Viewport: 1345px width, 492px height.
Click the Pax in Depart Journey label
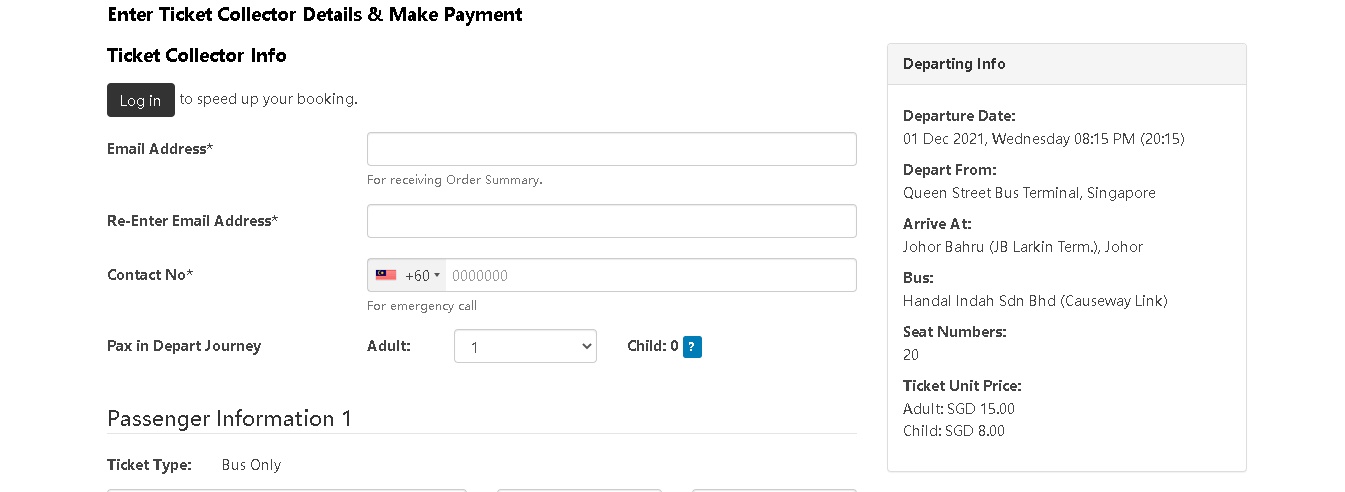184,346
